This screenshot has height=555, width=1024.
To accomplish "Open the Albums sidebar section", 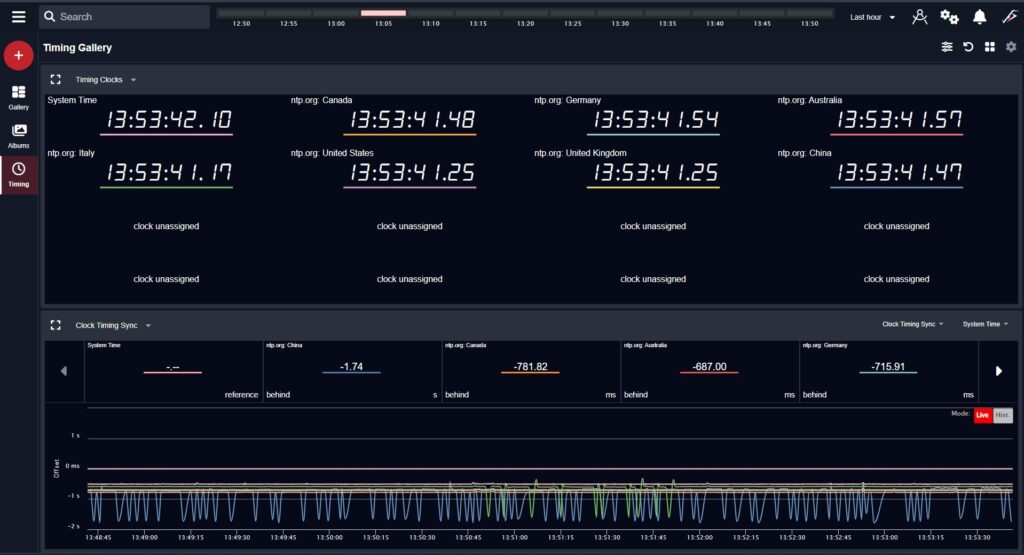I will [18, 136].
